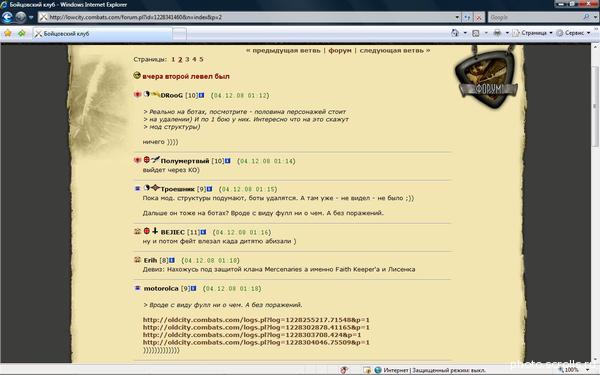Image resolution: width=600 pixels, height=375 pixels.
Task: Click the timestamp 04.12.08 01:12
Action: pyautogui.click(x=240, y=95)
